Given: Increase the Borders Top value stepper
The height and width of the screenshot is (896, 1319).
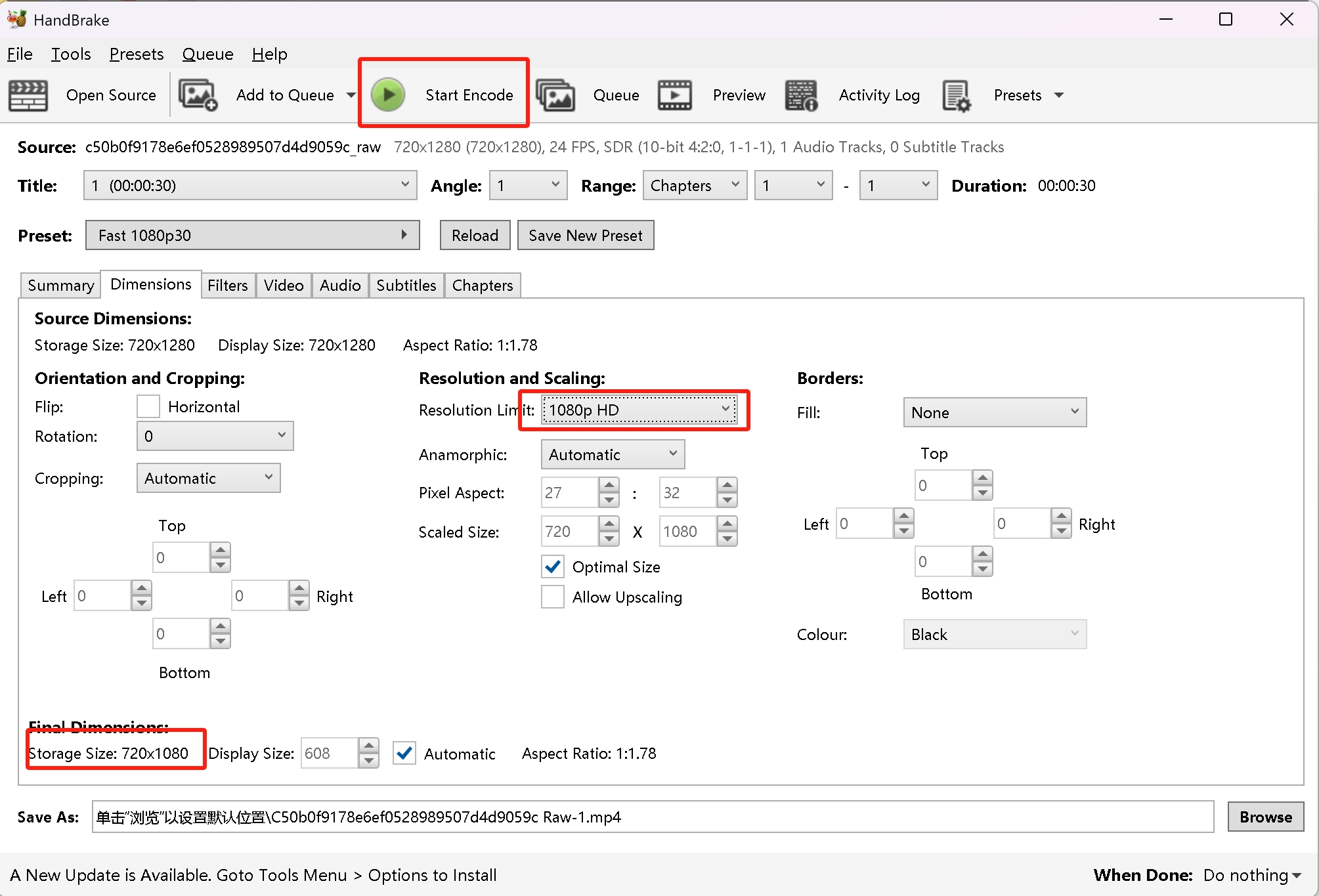Looking at the screenshot, I should coord(983,478).
